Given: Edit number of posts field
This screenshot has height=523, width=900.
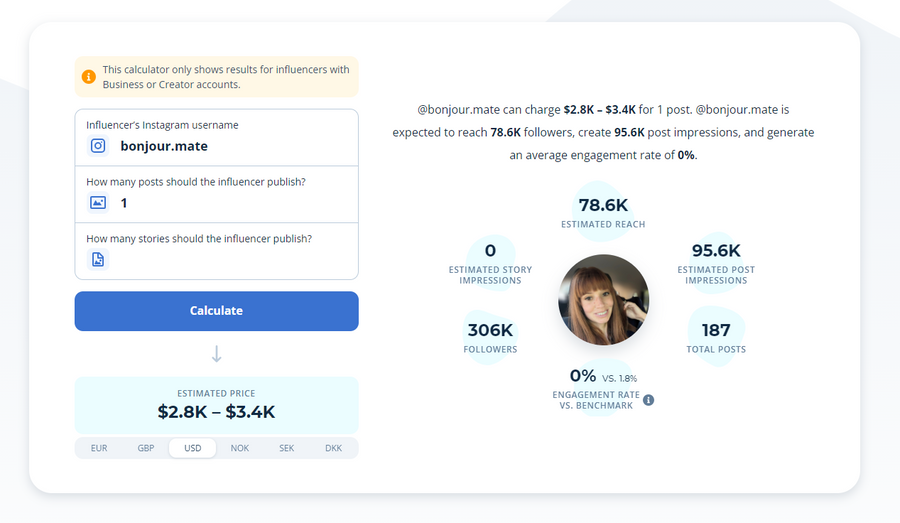Looking at the screenshot, I should click(217, 195).
